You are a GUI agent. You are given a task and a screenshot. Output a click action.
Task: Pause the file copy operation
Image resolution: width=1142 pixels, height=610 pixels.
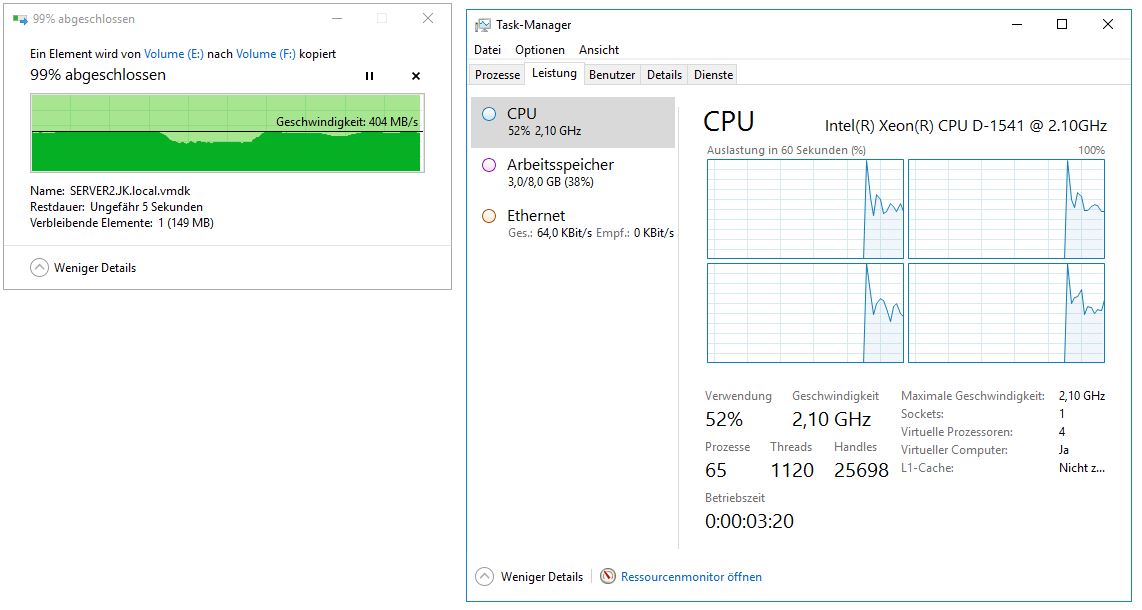click(369, 76)
